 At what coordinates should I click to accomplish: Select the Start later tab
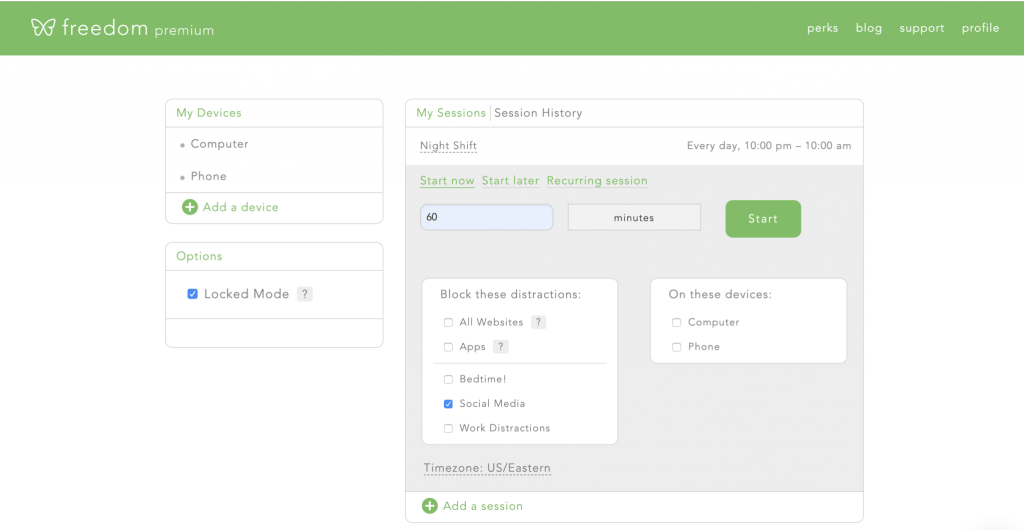[x=511, y=181]
